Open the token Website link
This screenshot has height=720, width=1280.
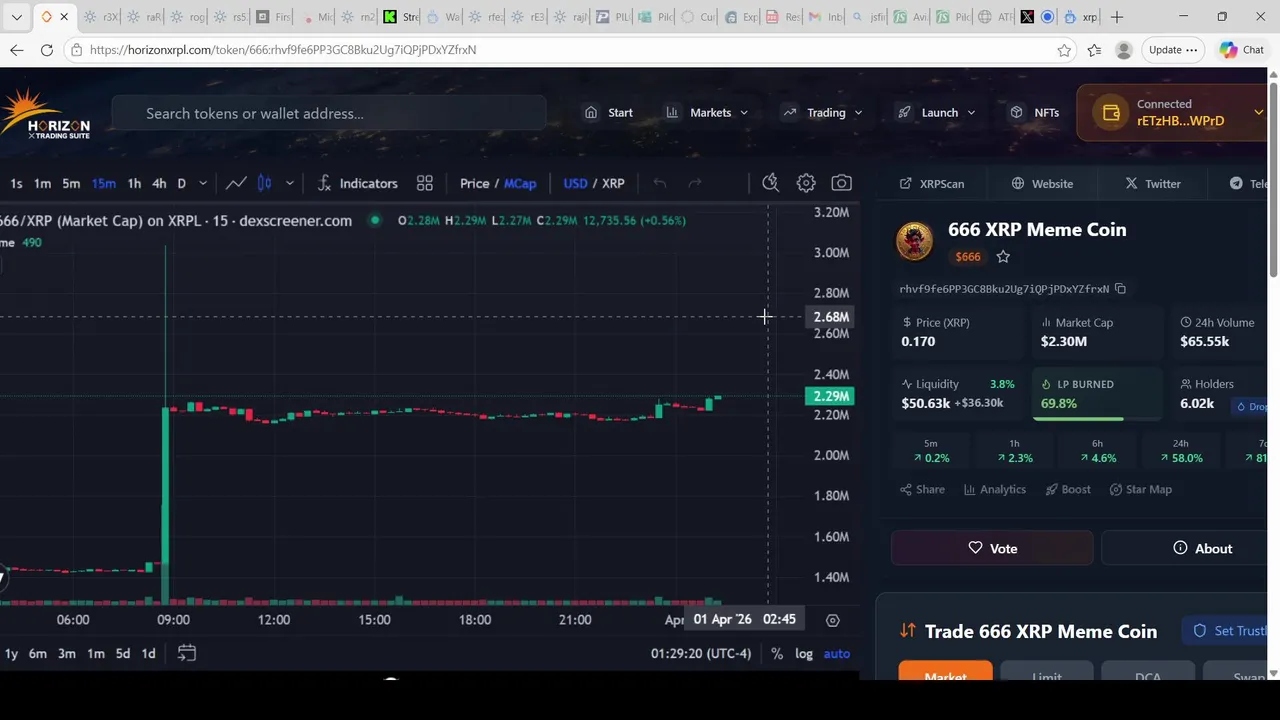[1042, 184]
